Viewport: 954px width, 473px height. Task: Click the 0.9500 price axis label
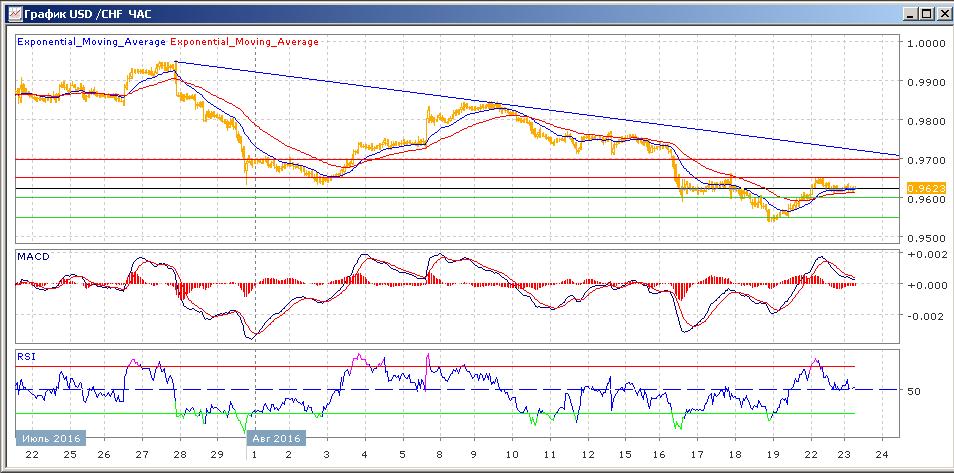pyautogui.click(x=927, y=238)
